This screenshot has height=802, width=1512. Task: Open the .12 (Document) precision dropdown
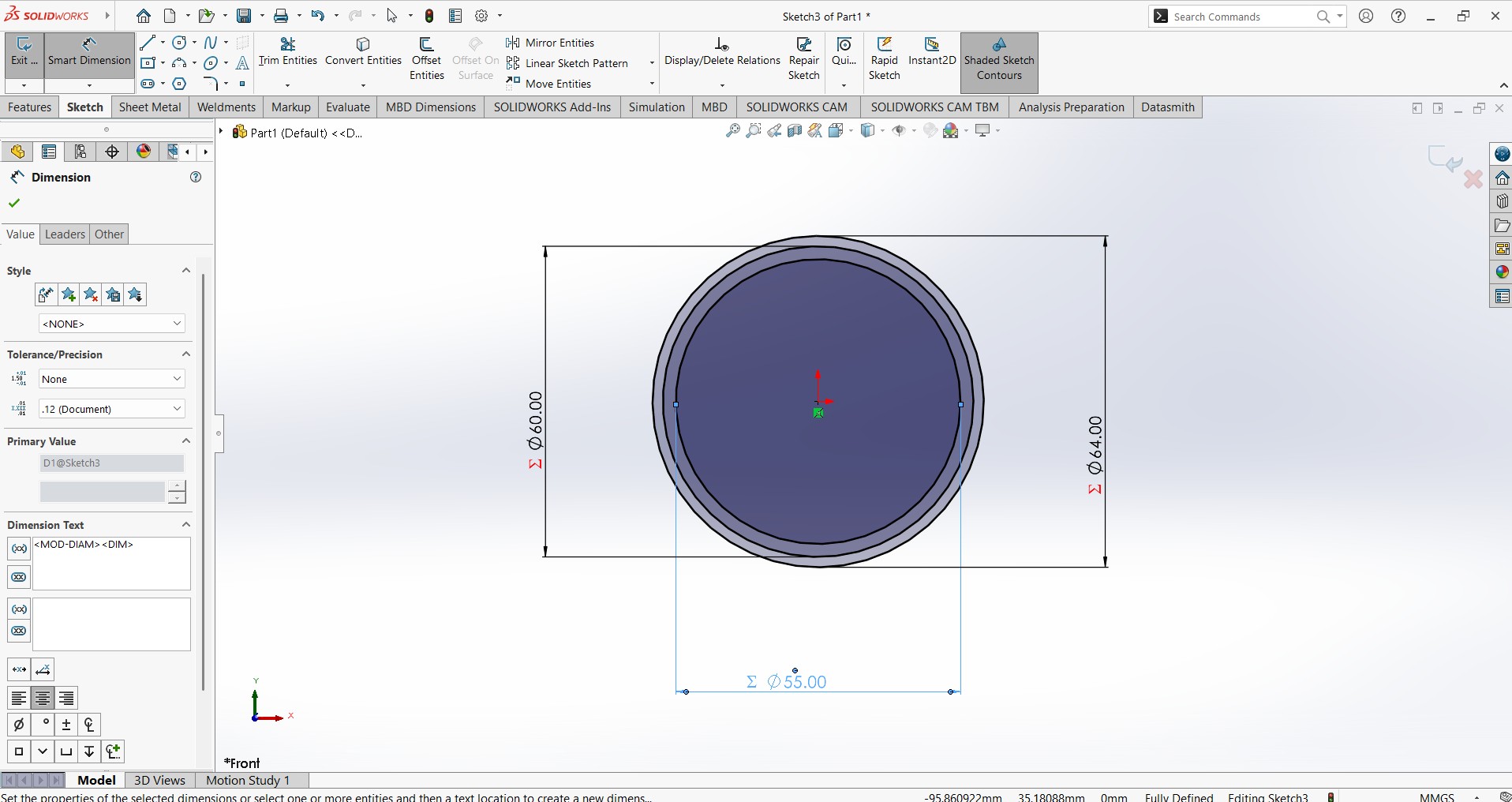112,409
